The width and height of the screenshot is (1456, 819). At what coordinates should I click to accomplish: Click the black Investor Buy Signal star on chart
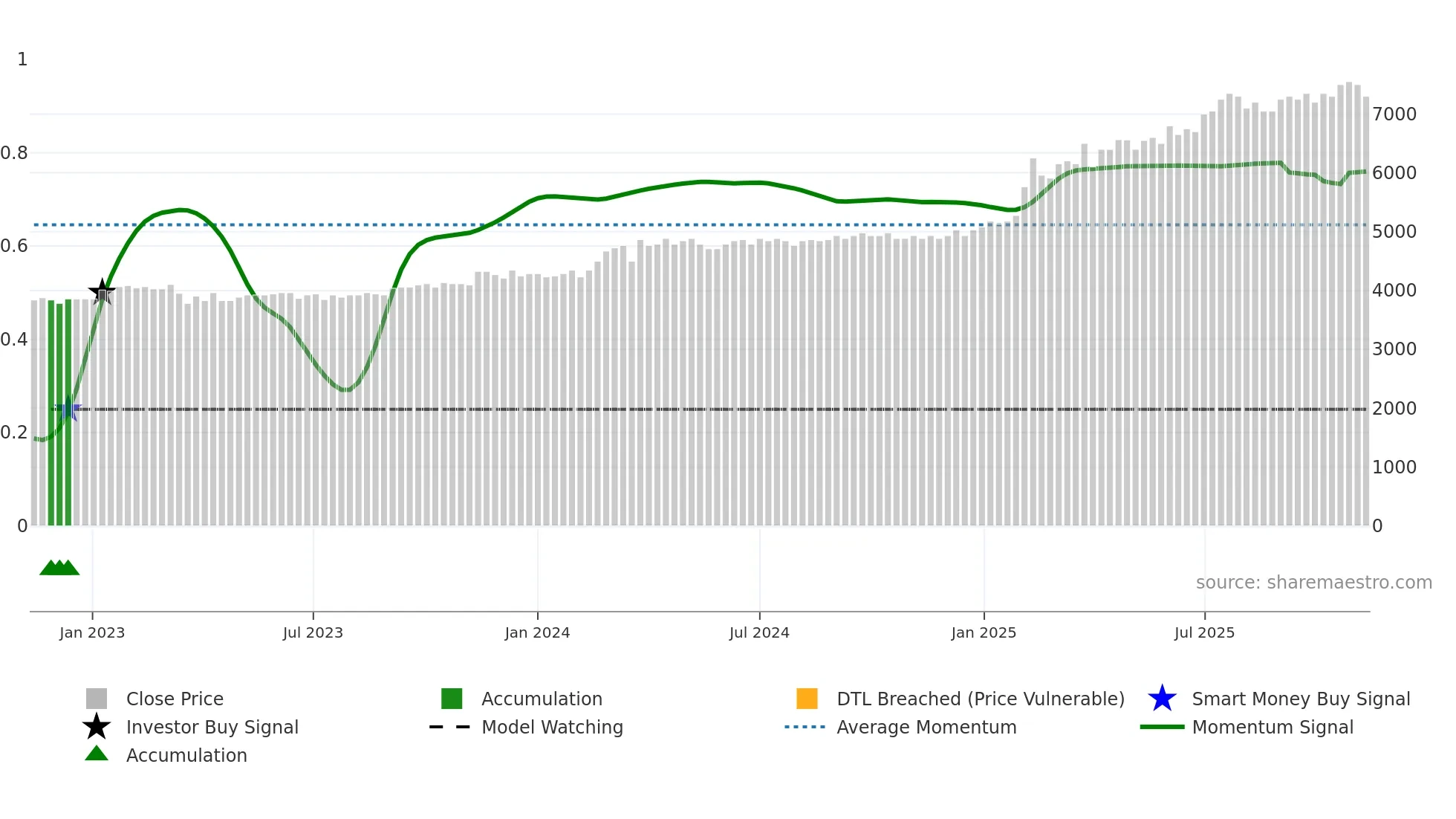[102, 291]
